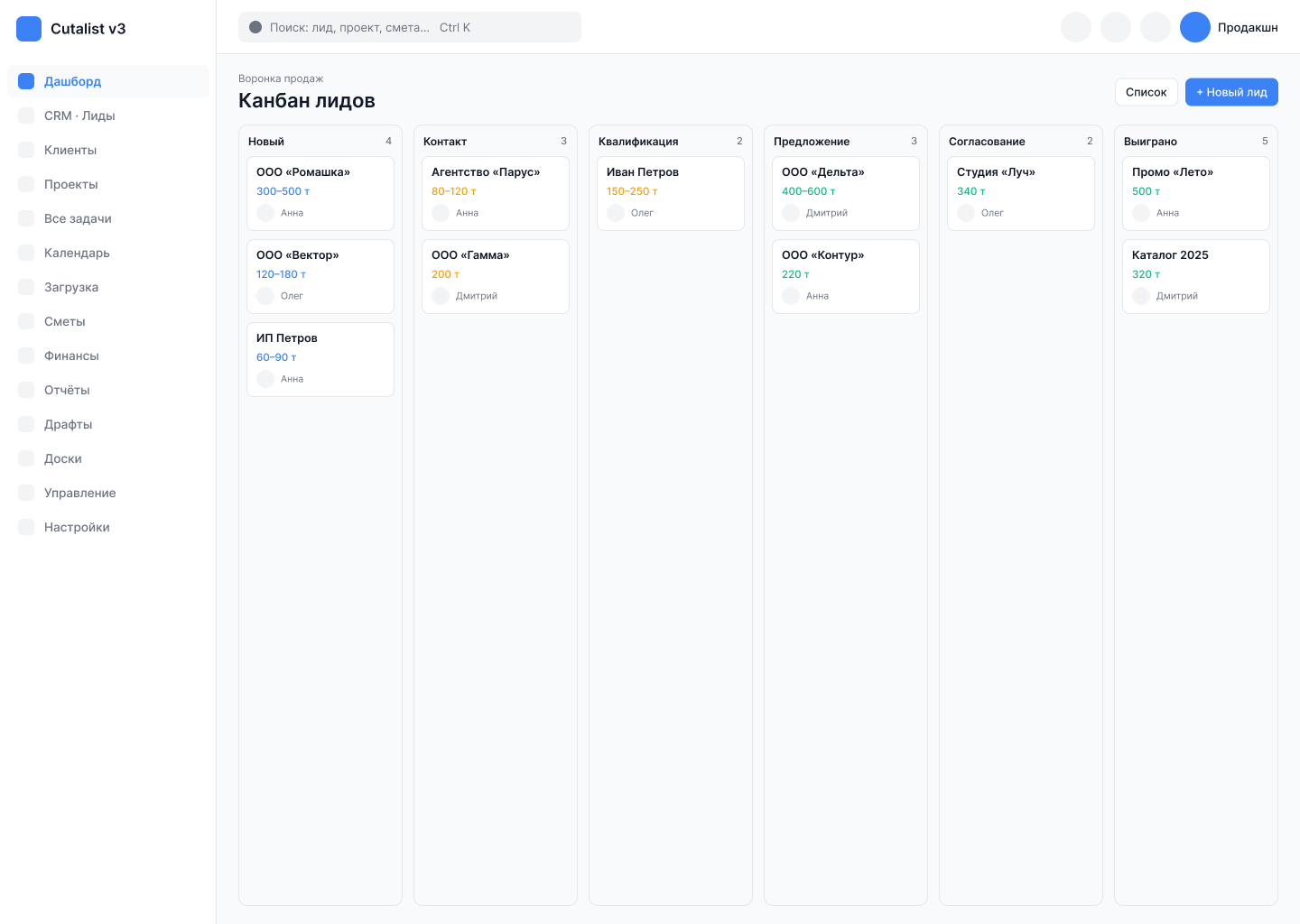
Task: Click the Все задачи sidebar icon
Action: [26, 218]
